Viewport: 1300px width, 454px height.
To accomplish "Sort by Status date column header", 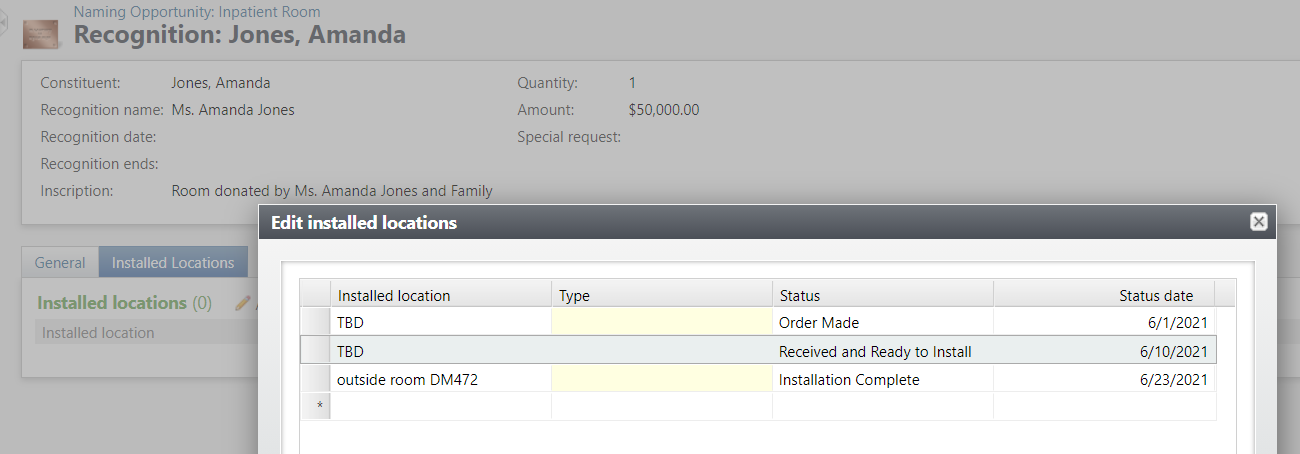I will pos(1103,295).
